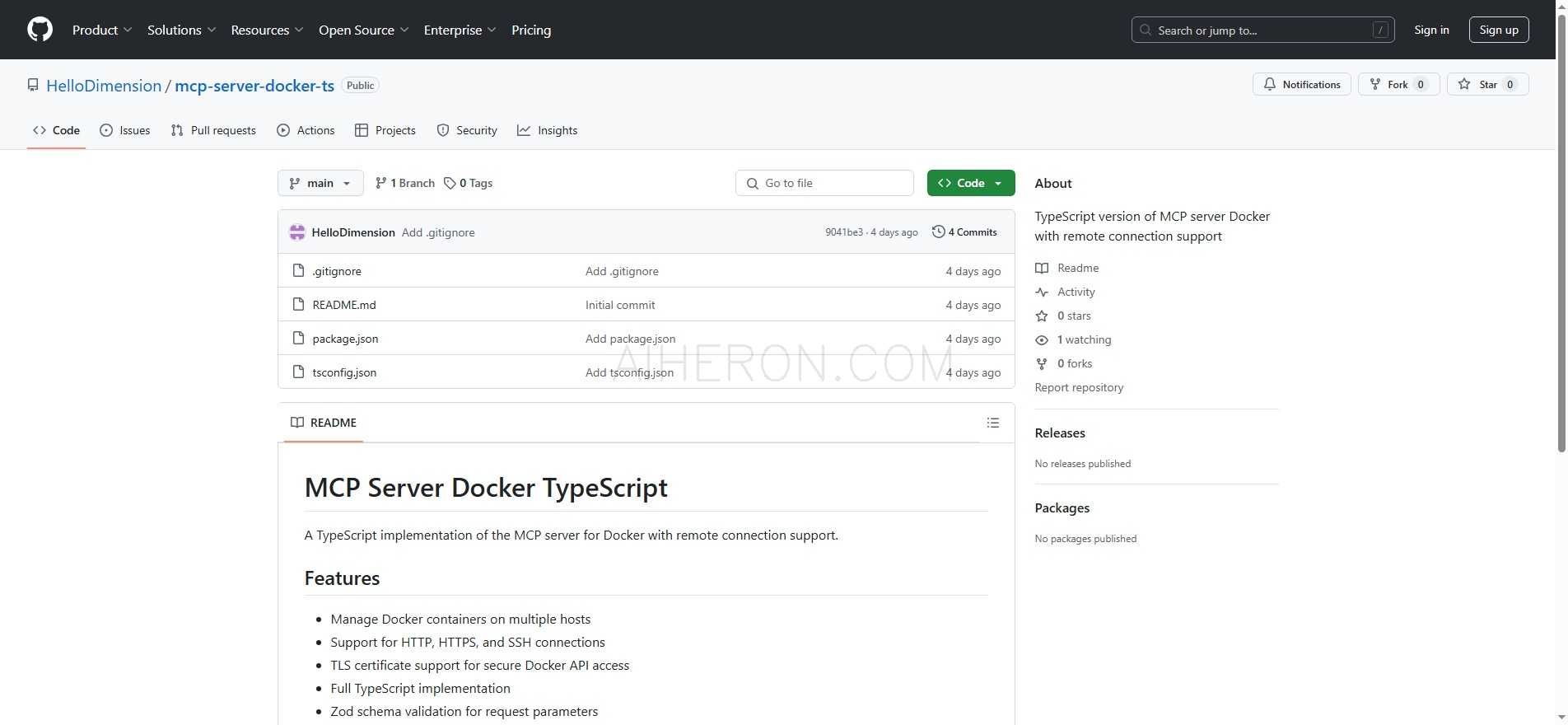Screen dimensions: 1568x725
Task: Click the bell icon in Notifications button
Action: [1270, 84]
